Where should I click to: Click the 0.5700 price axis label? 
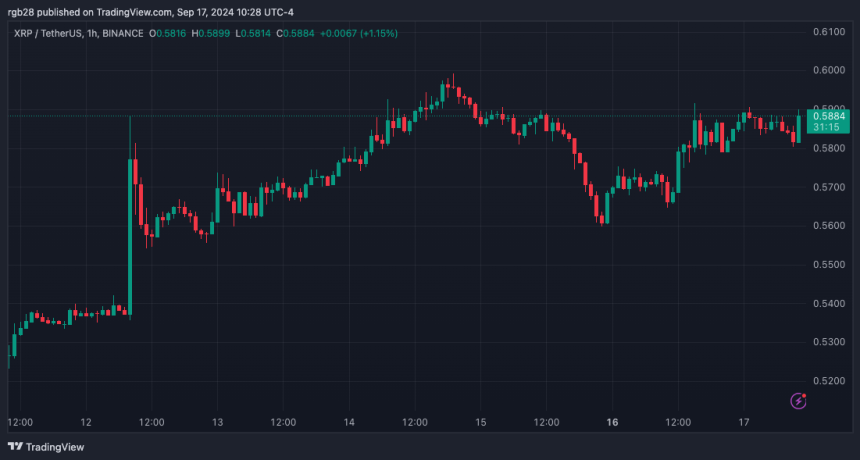830,187
